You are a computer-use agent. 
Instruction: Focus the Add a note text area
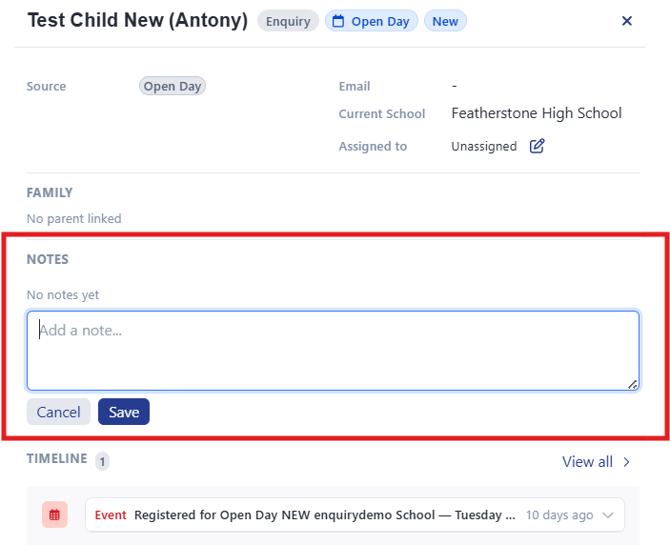333,351
